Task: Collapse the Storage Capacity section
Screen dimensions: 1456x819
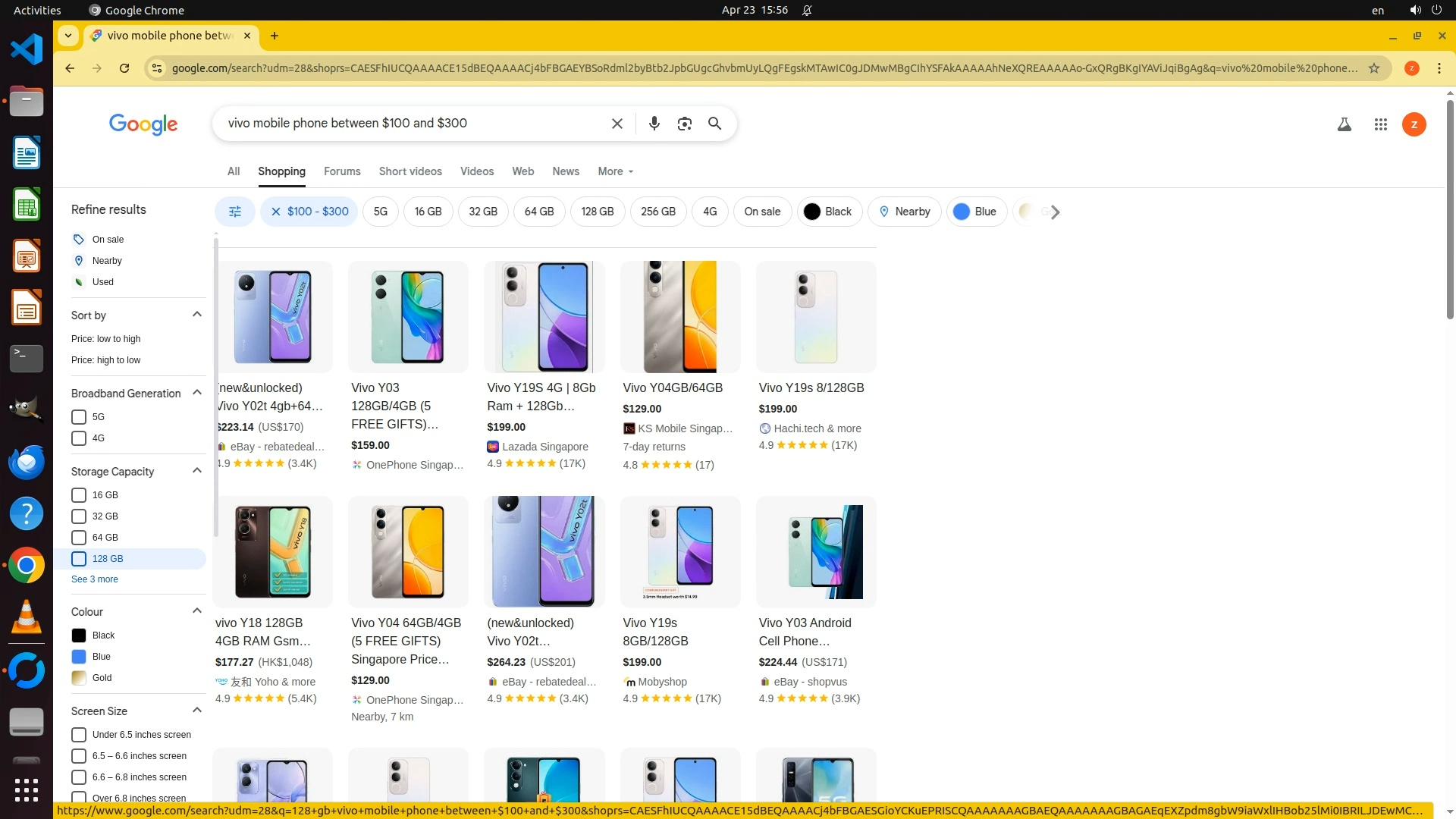Action: tap(197, 471)
